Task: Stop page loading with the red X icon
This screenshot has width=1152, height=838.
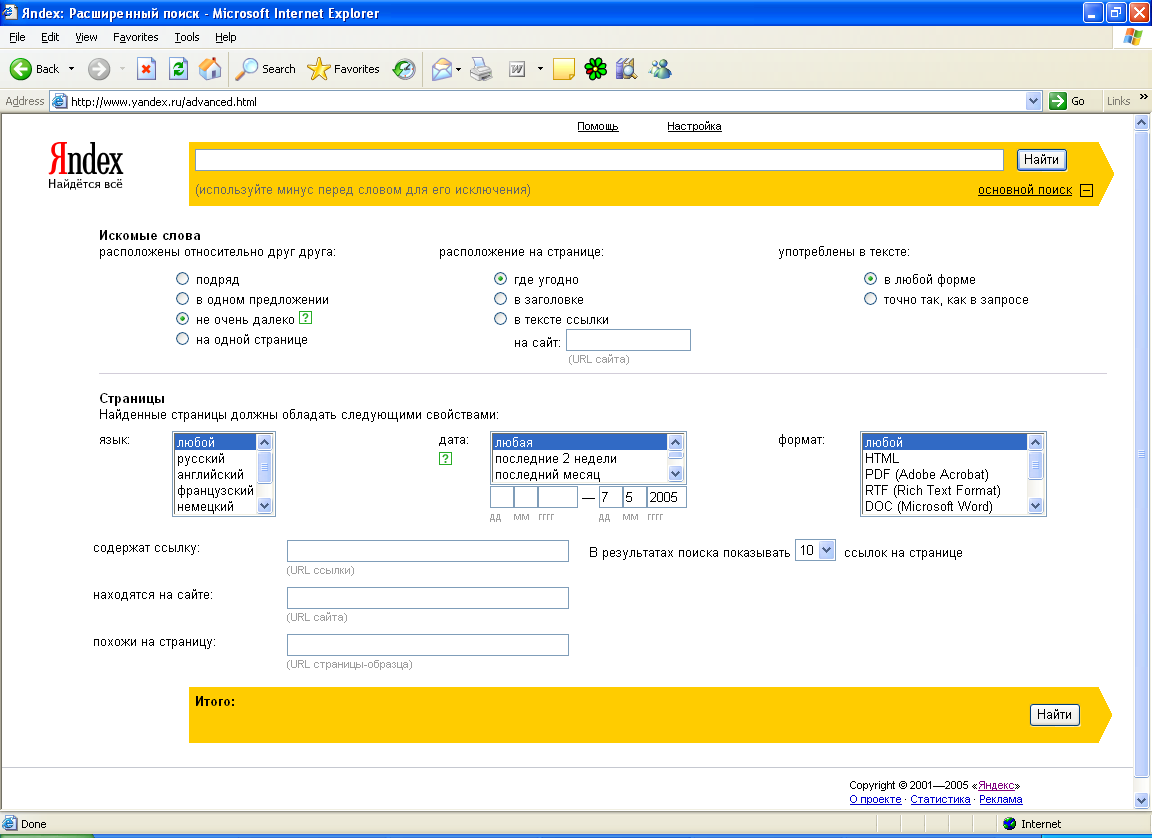Action: point(146,69)
